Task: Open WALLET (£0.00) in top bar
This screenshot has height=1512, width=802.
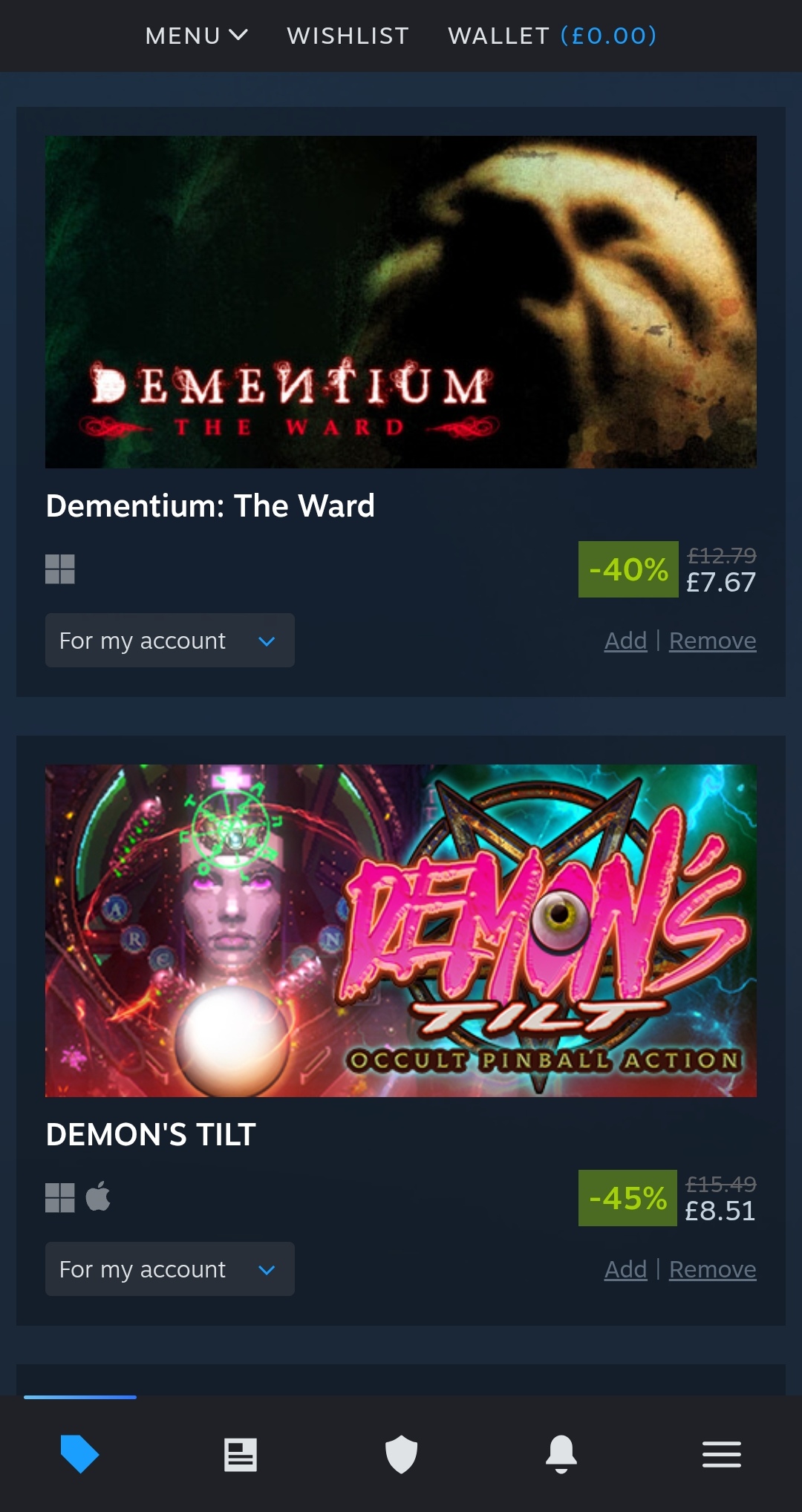Action: [x=552, y=36]
